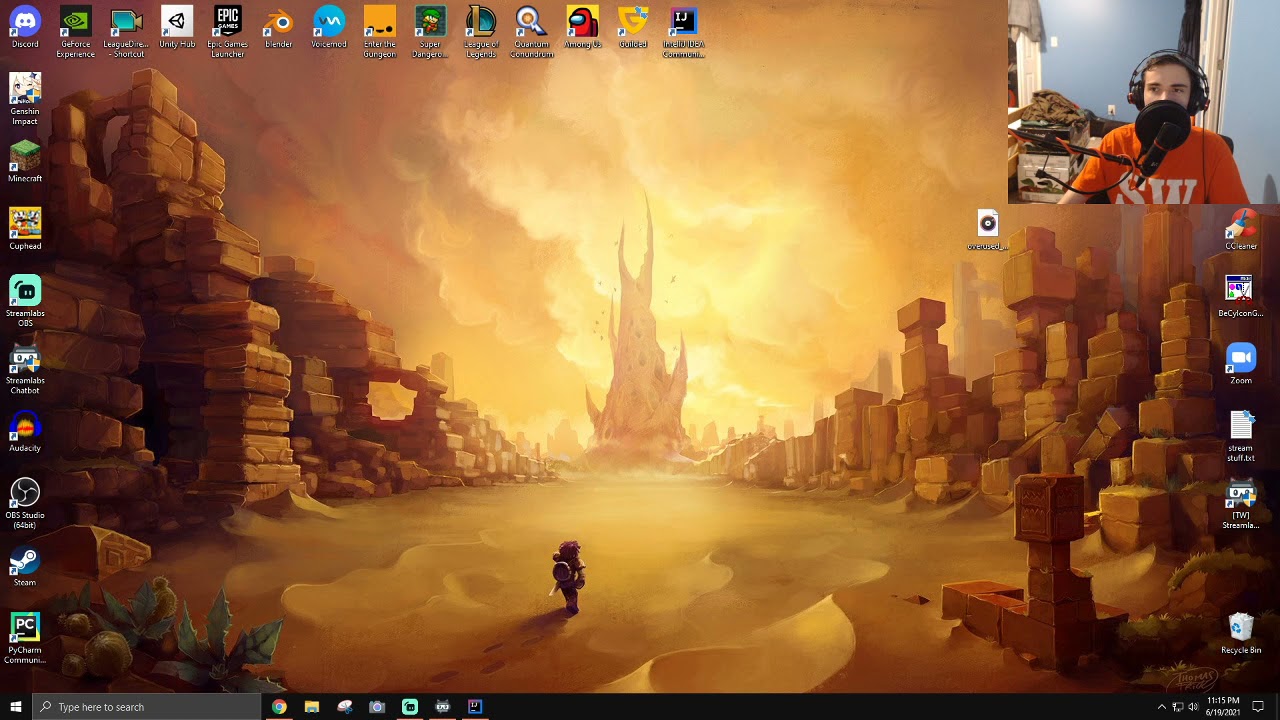Select the [TW] Streamlabs shortcut icon
This screenshot has height=720, width=1280.
[1241, 503]
